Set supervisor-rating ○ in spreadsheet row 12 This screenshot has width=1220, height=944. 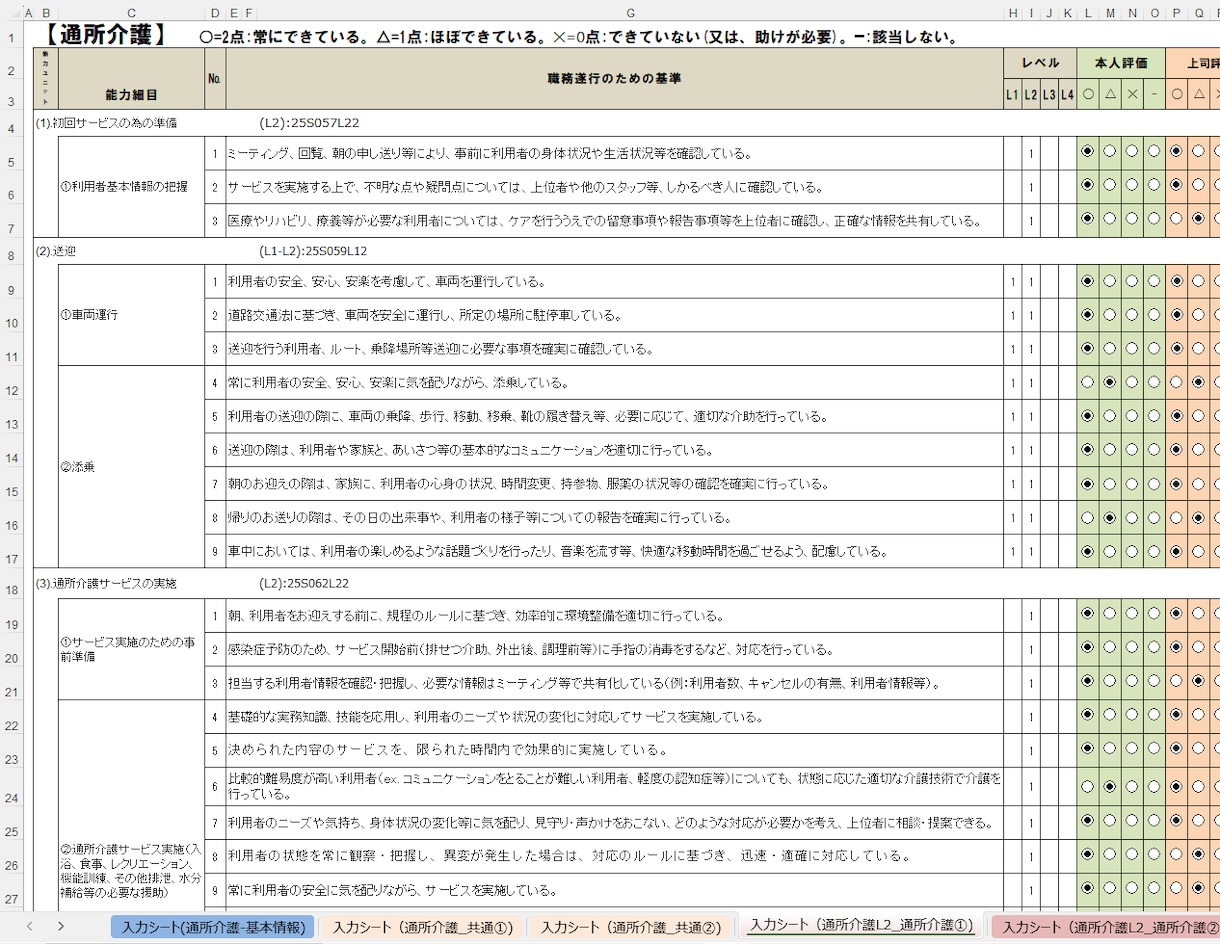tap(1176, 382)
